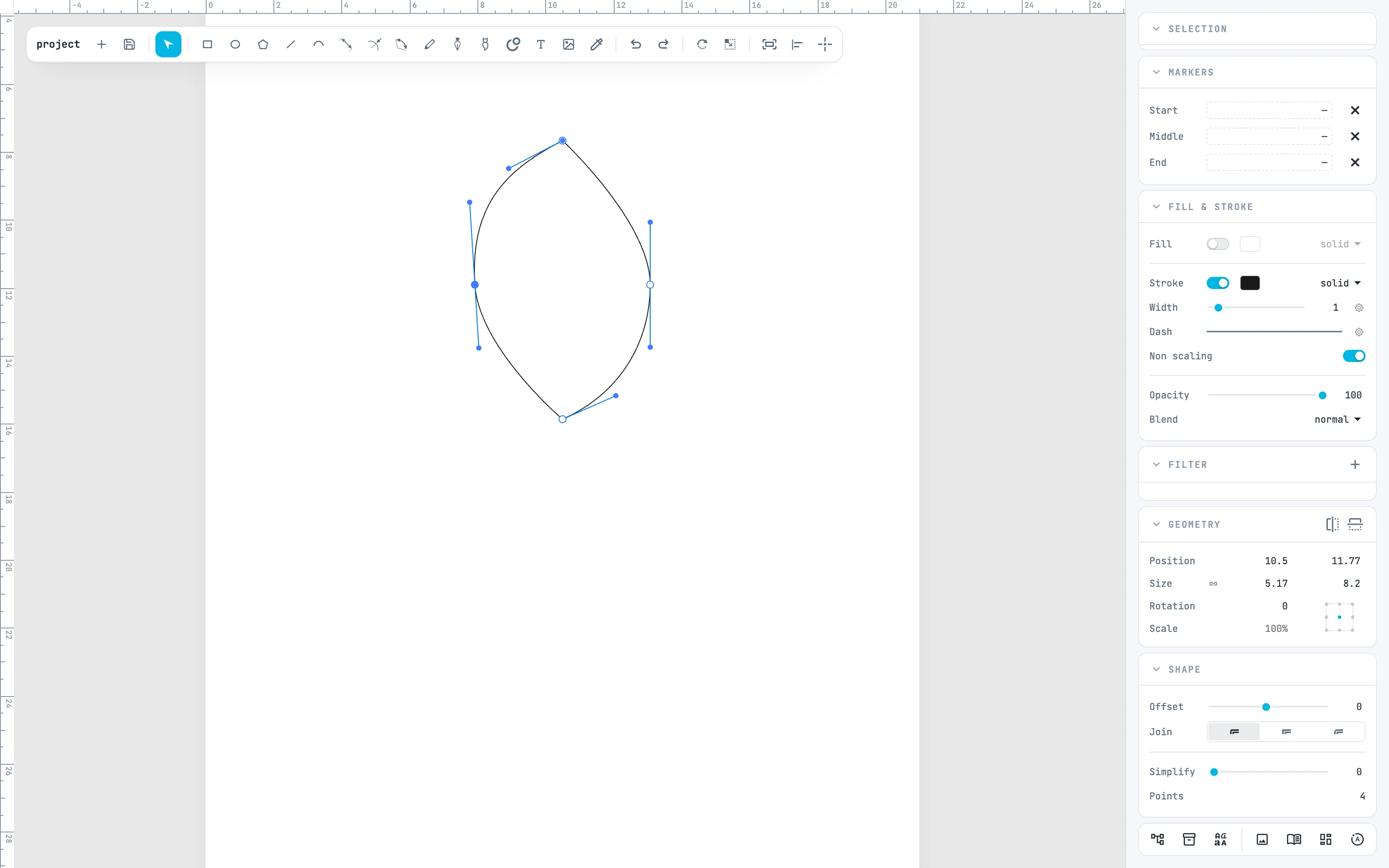Save the project with the disk icon

tap(129, 44)
